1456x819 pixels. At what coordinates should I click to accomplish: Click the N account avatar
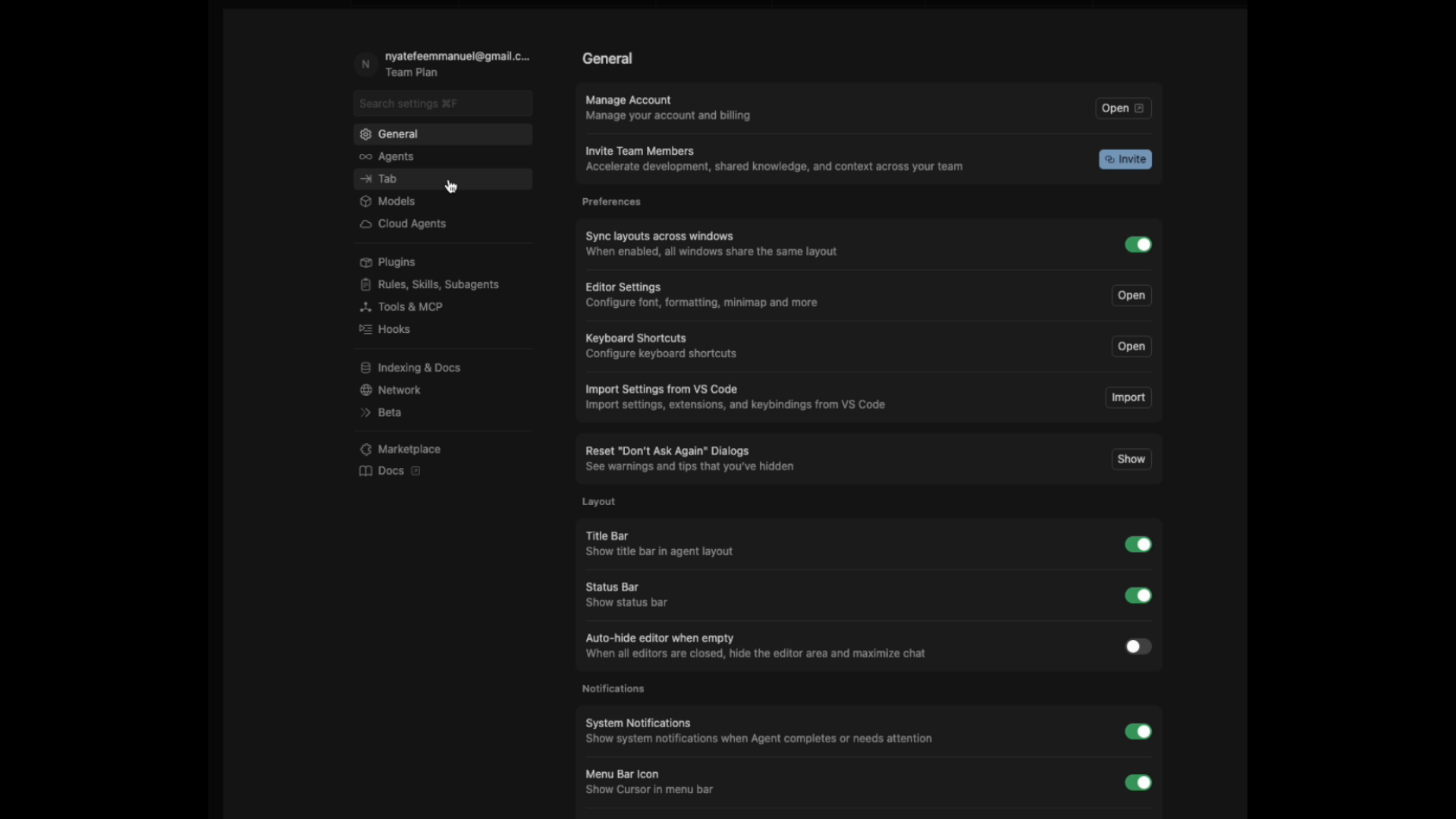[366, 64]
